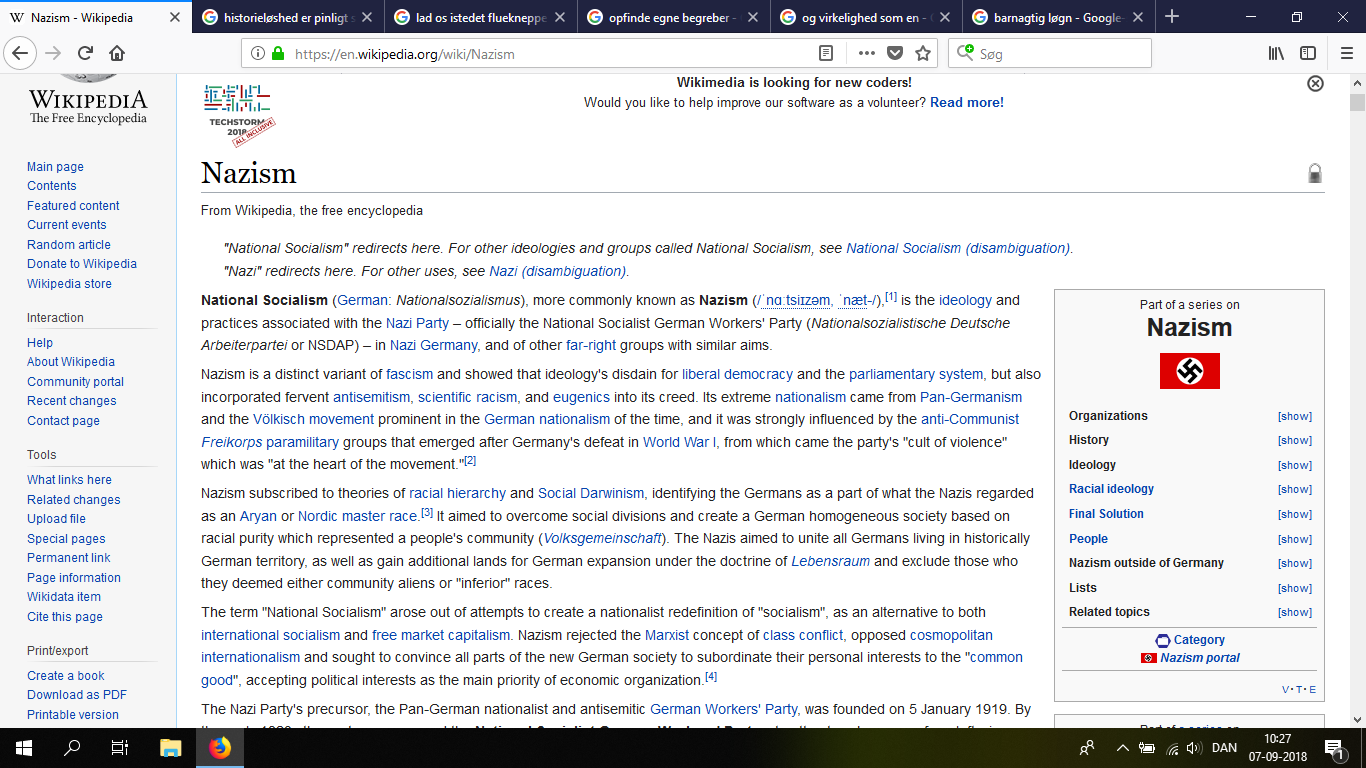Image resolution: width=1366 pixels, height=768 pixels.
Task: Save page to Pocket
Action: pyautogui.click(x=895, y=53)
